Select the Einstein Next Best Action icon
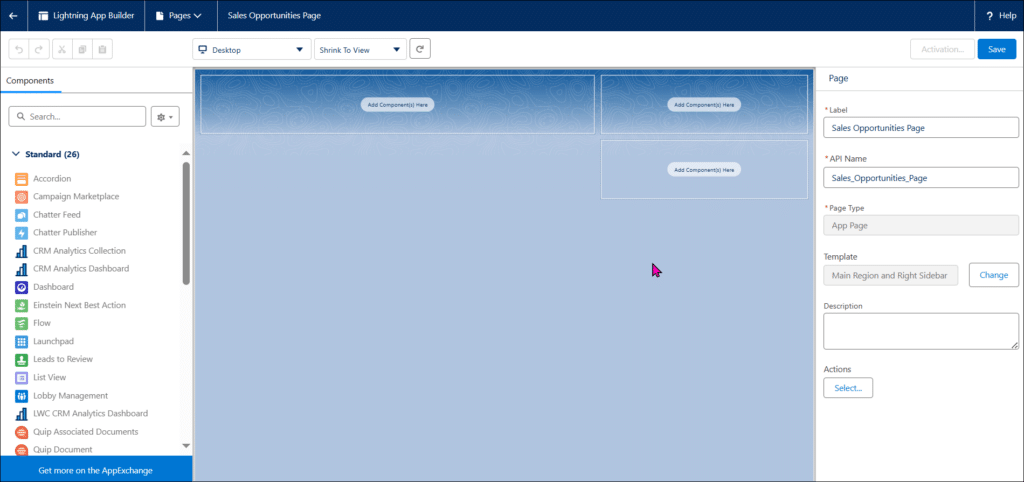The image size is (1024, 482). click(22, 305)
